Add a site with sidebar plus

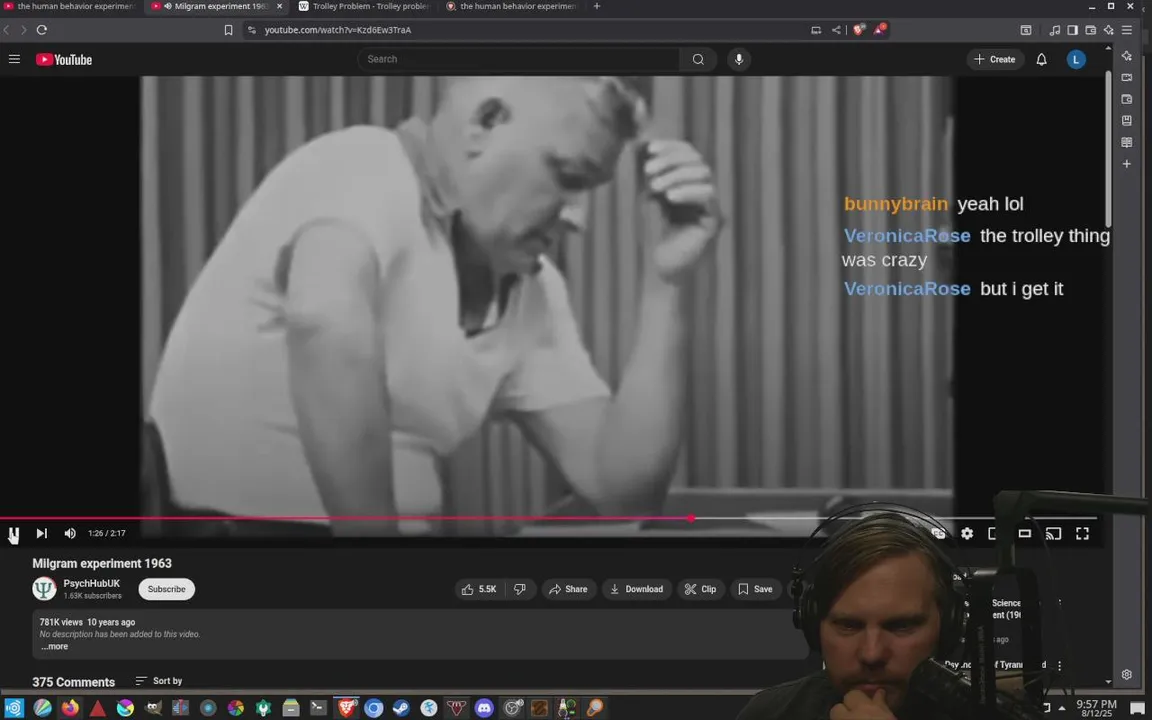pos(1126,164)
